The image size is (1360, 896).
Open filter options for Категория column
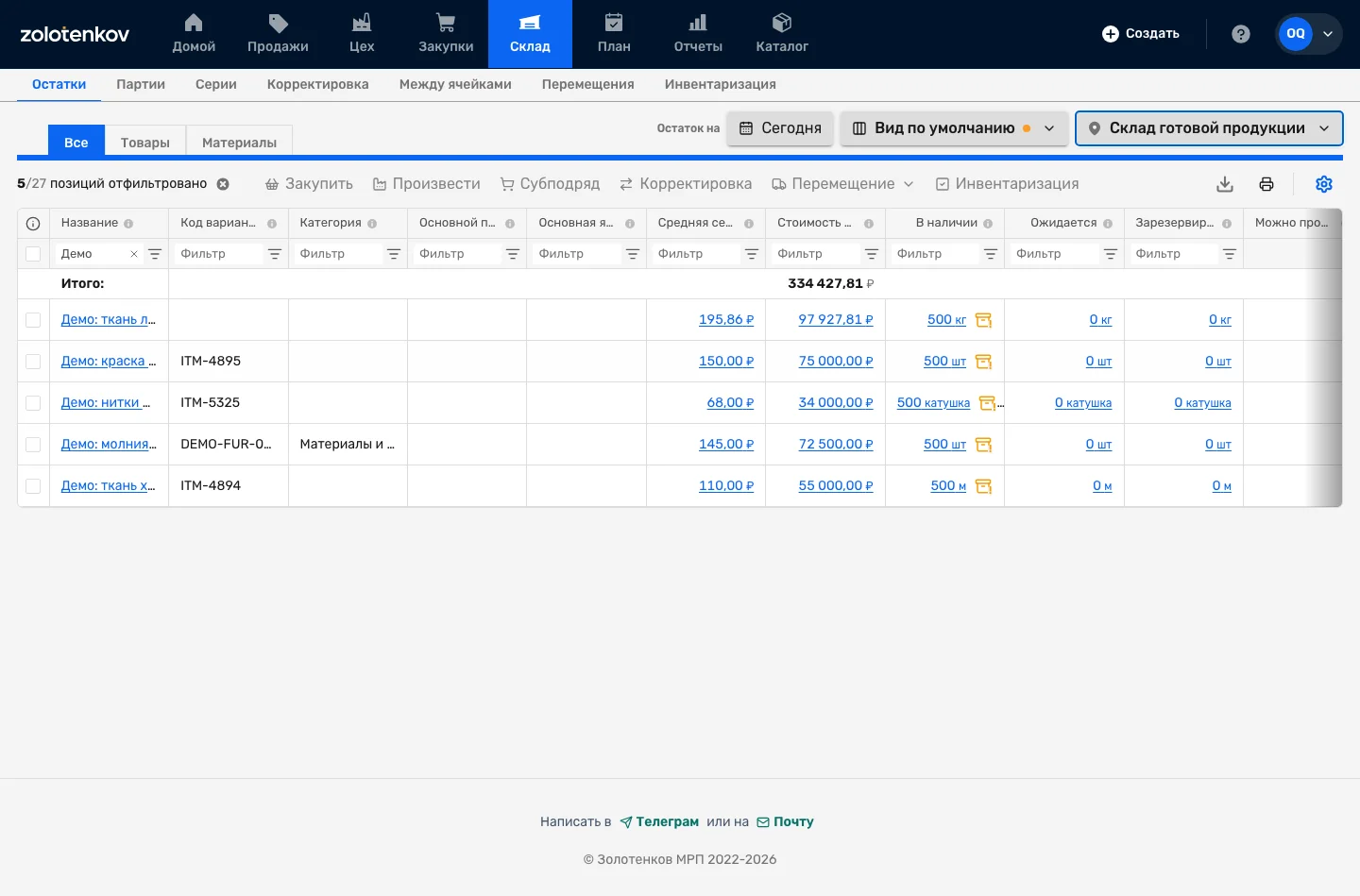click(x=394, y=254)
